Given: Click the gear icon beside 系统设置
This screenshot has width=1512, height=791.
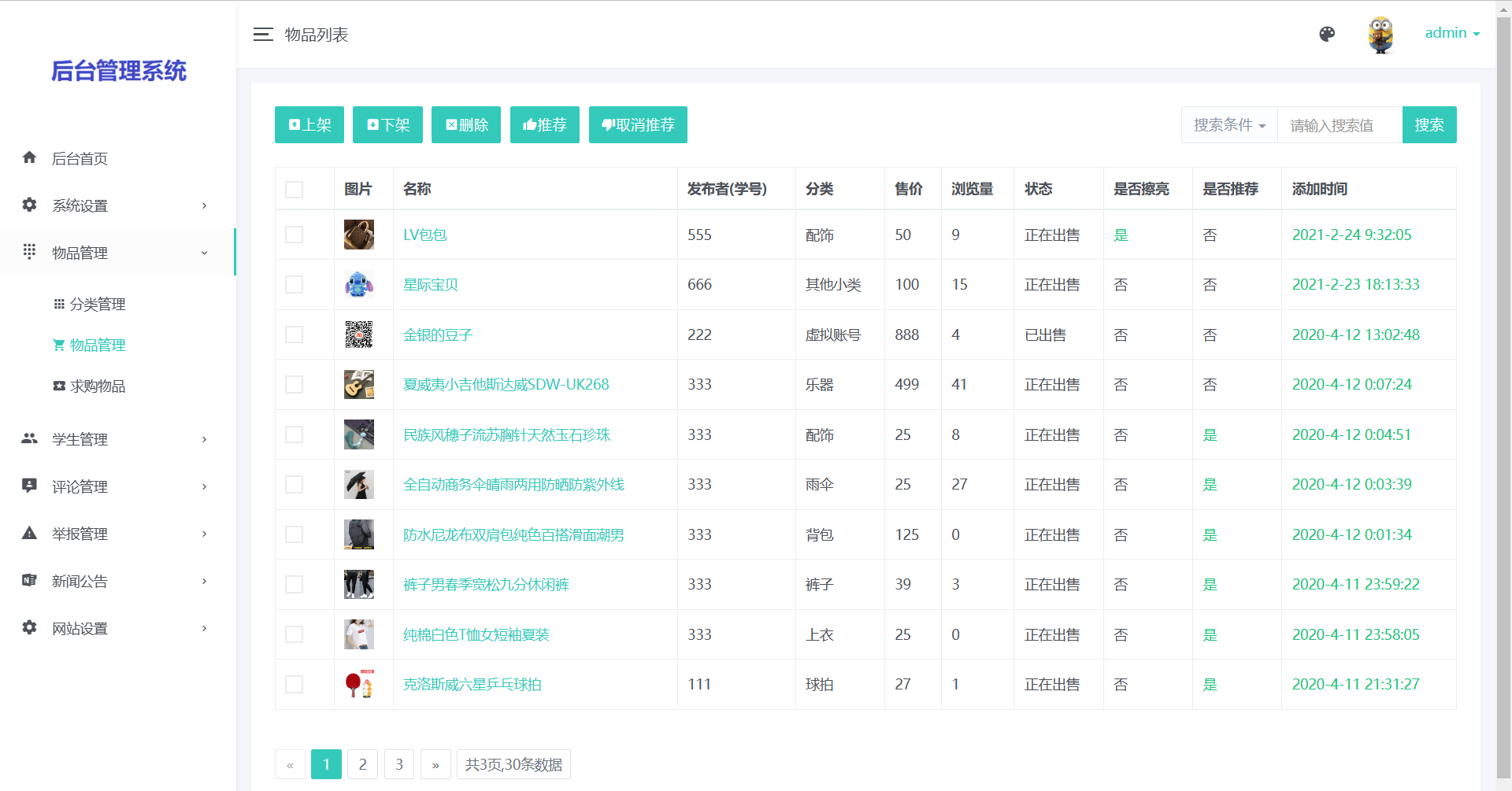Looking at the screenshot, I should (29, 205).
